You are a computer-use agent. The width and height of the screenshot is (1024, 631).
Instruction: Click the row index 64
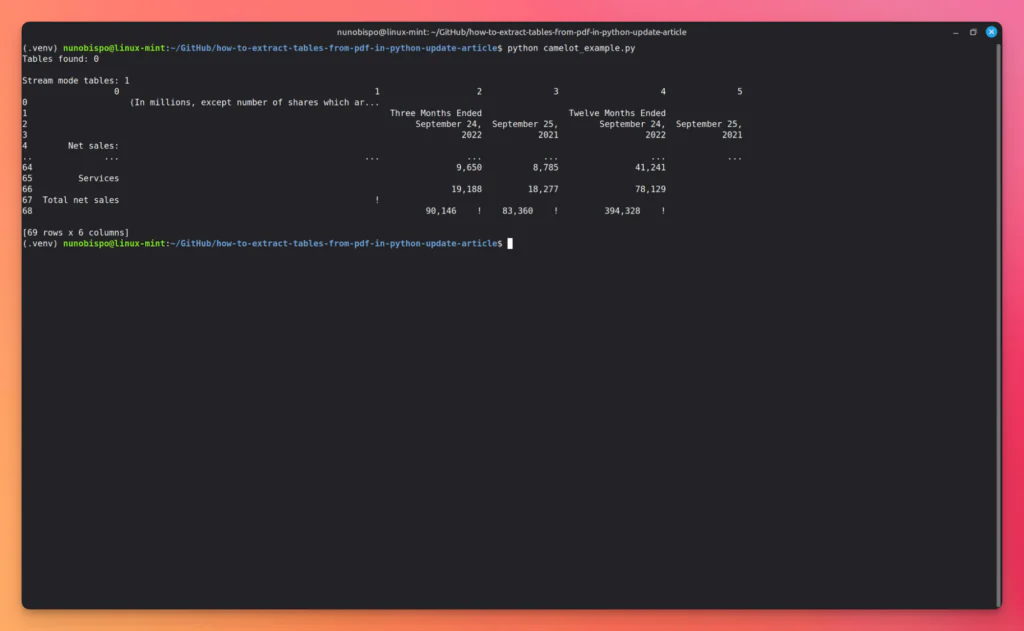[27, 167]
